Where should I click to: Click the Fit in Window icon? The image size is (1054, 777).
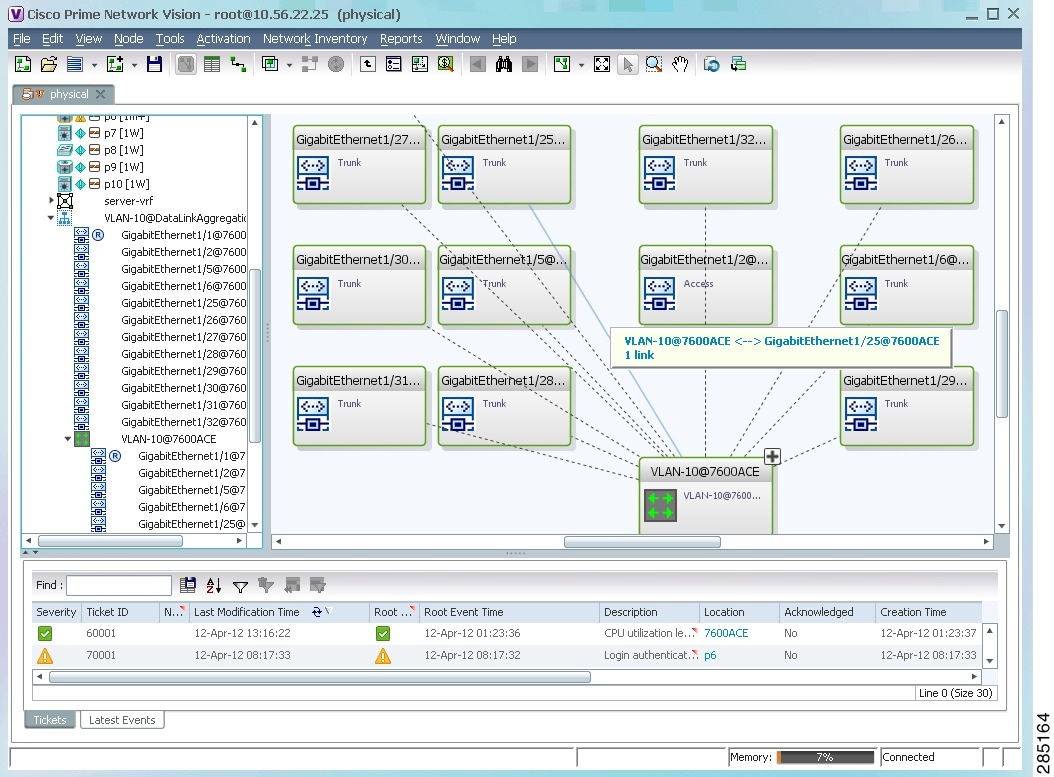[x=602, y=65]
